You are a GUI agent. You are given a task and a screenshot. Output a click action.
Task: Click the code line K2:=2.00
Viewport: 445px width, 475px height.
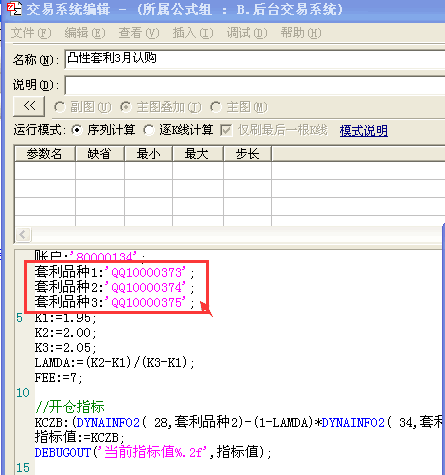pyautogui.click(x=65, y=332)
